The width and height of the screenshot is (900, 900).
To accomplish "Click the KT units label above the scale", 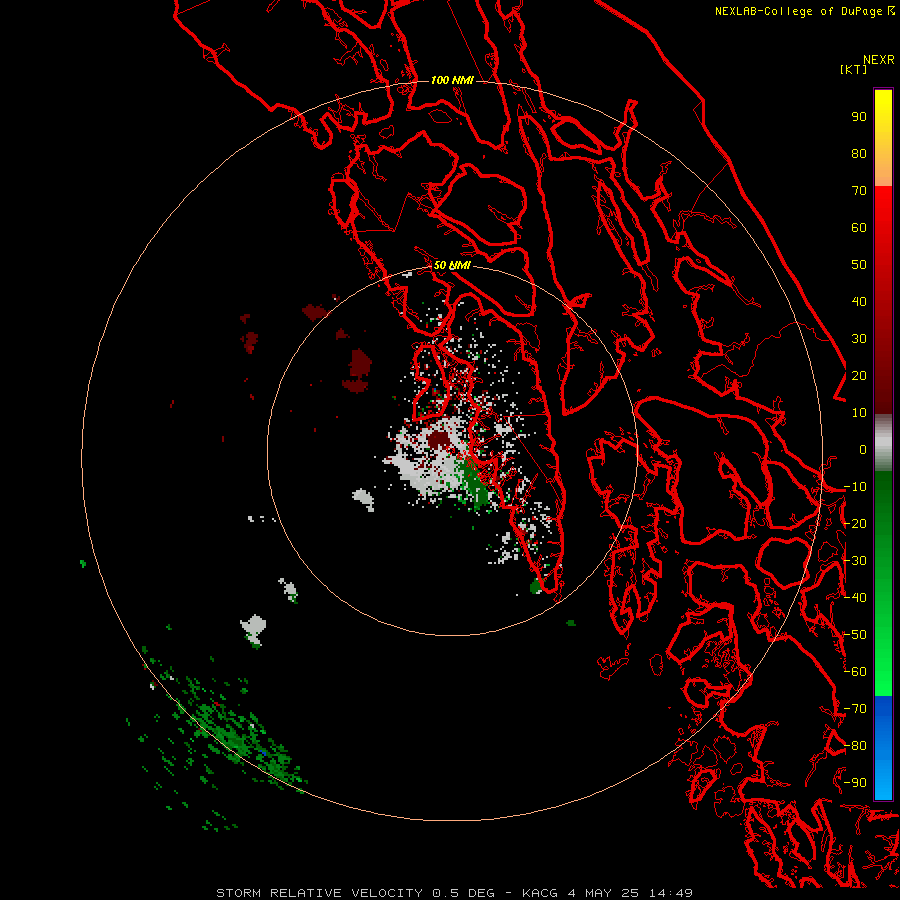I will coord(853,69).
